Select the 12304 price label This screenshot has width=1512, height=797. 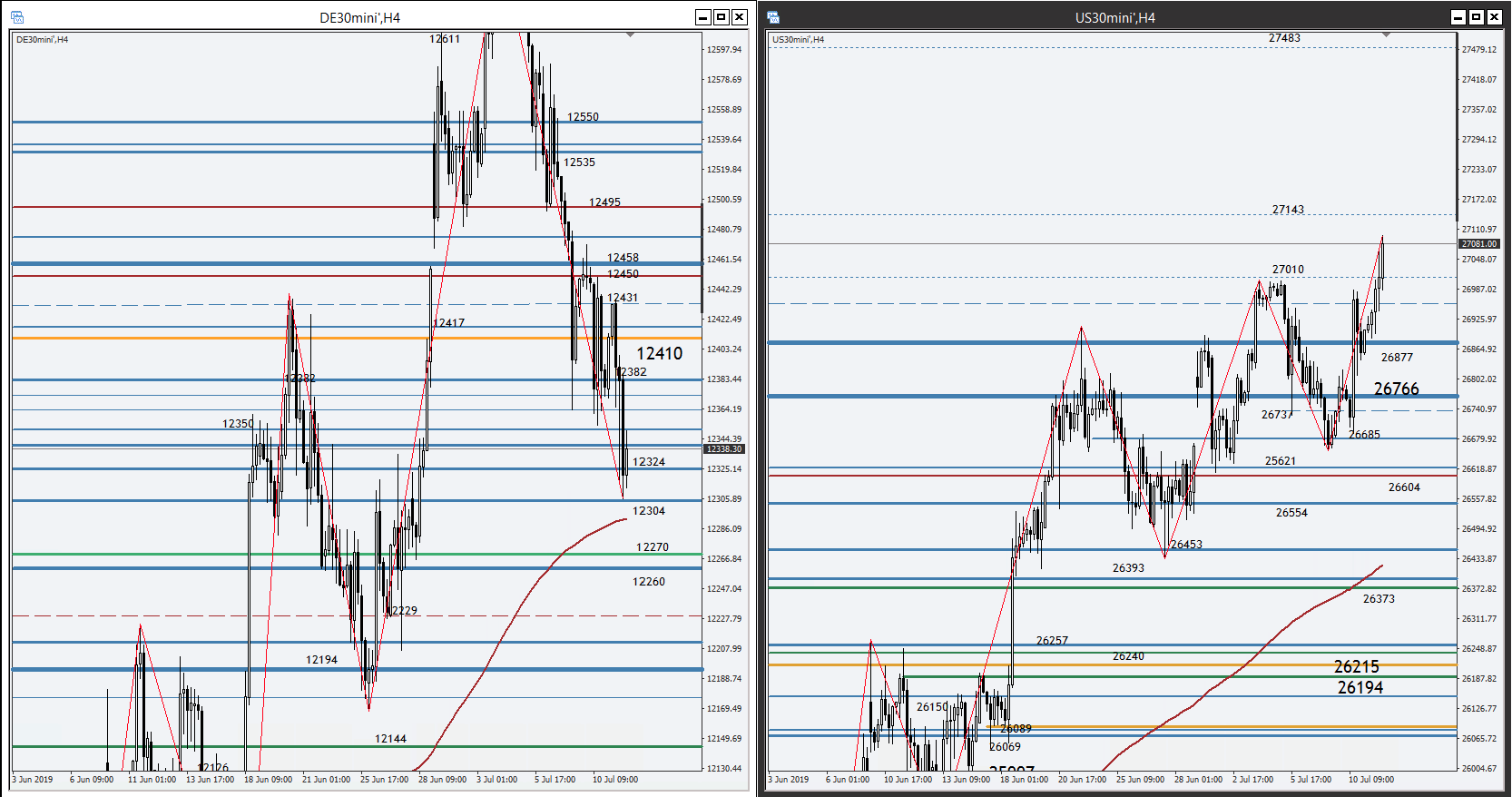pyautogui.click(x=649, y=511)
